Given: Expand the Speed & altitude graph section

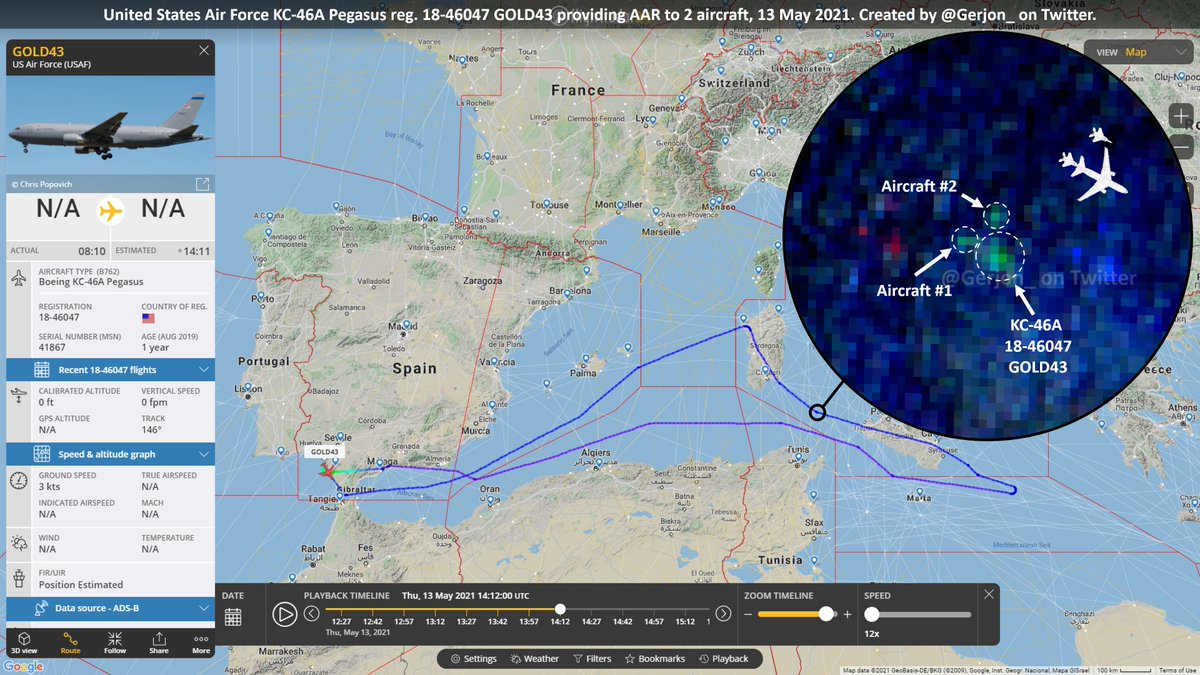Looking at the screenshot, I should pos(110,454).
